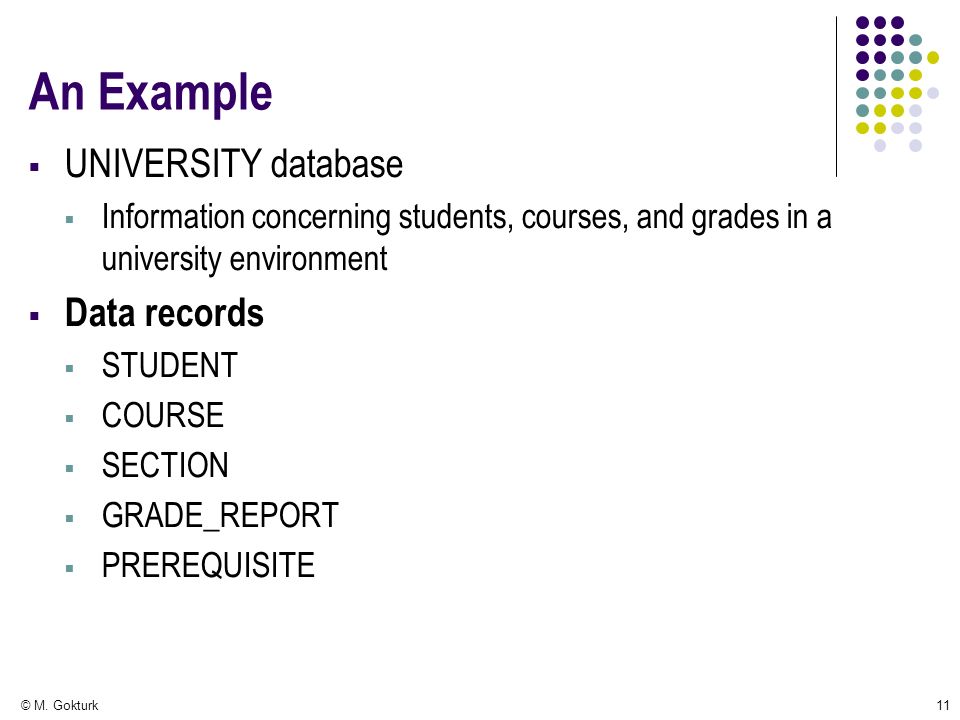
Task: Click the SECTION list entry
Action: coord(165,465)
